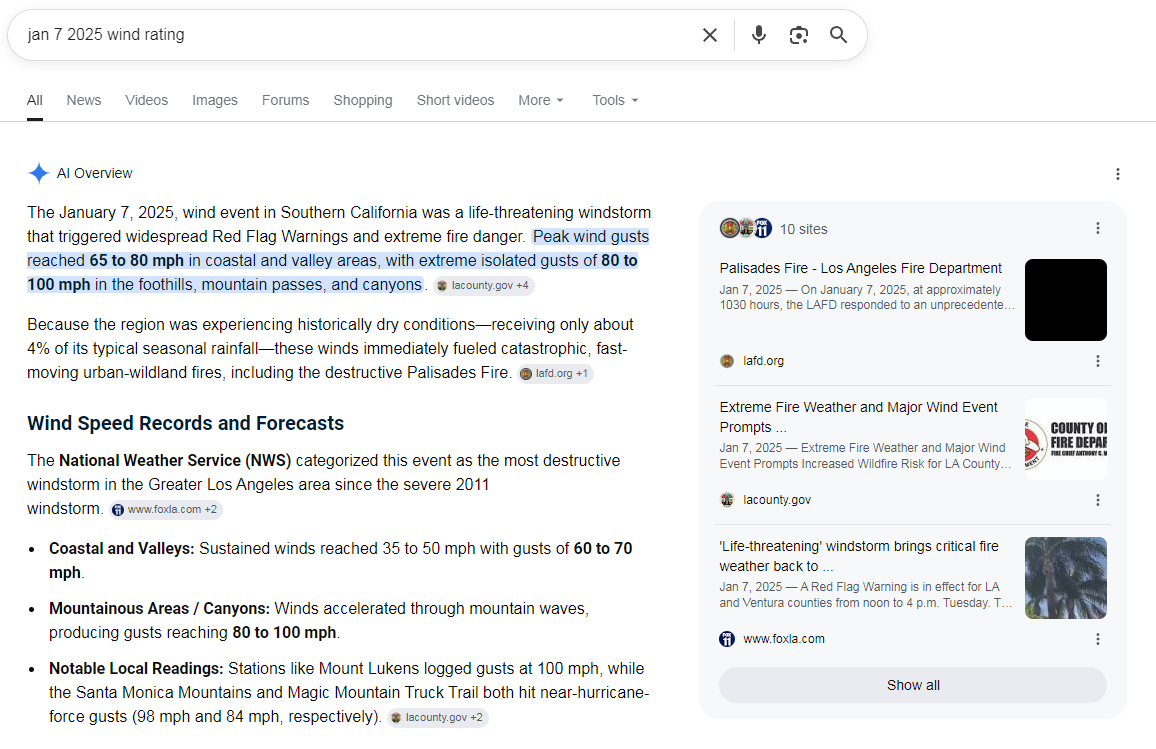Start voice search with the microphone icon
Viewport: 1156px width, 749px height.
tap(759, 35)
